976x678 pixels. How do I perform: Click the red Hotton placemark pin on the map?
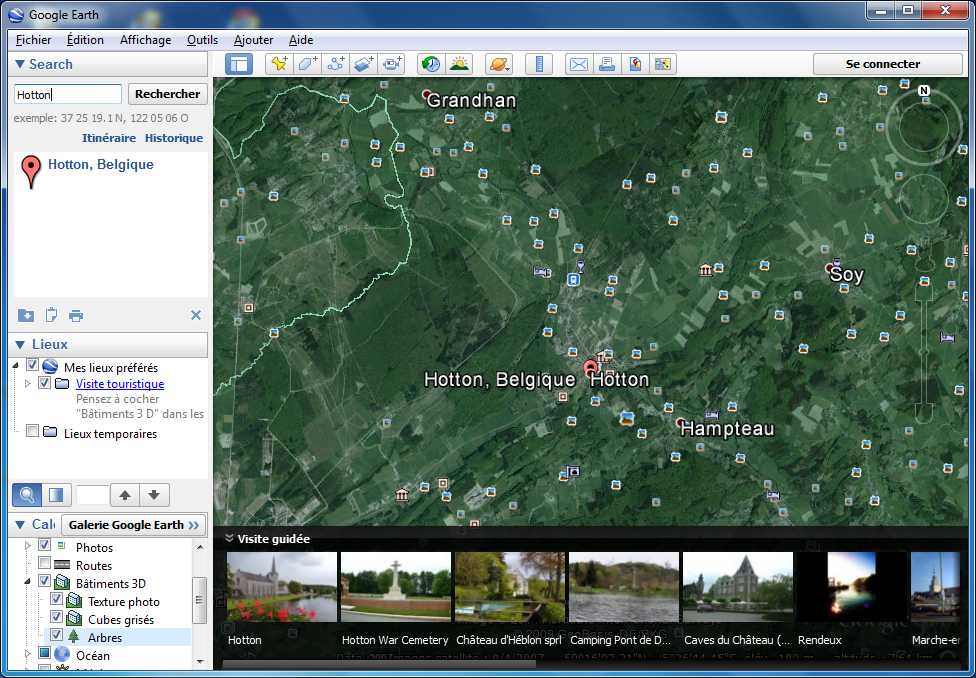[591, 367]
